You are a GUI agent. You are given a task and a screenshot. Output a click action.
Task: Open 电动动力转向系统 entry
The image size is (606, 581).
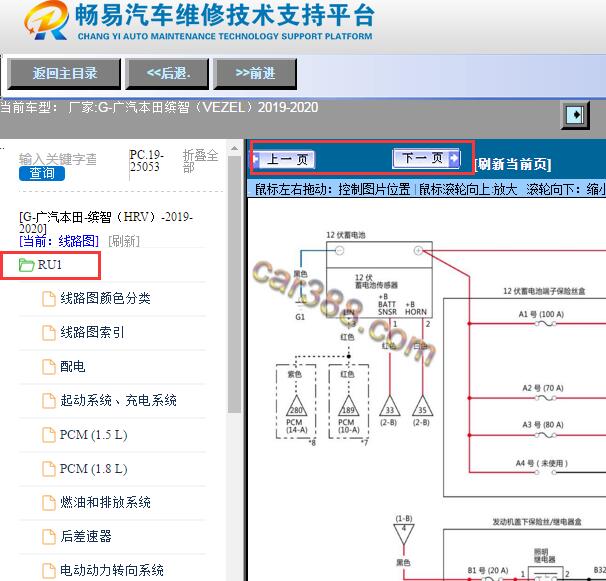point(112,571)
